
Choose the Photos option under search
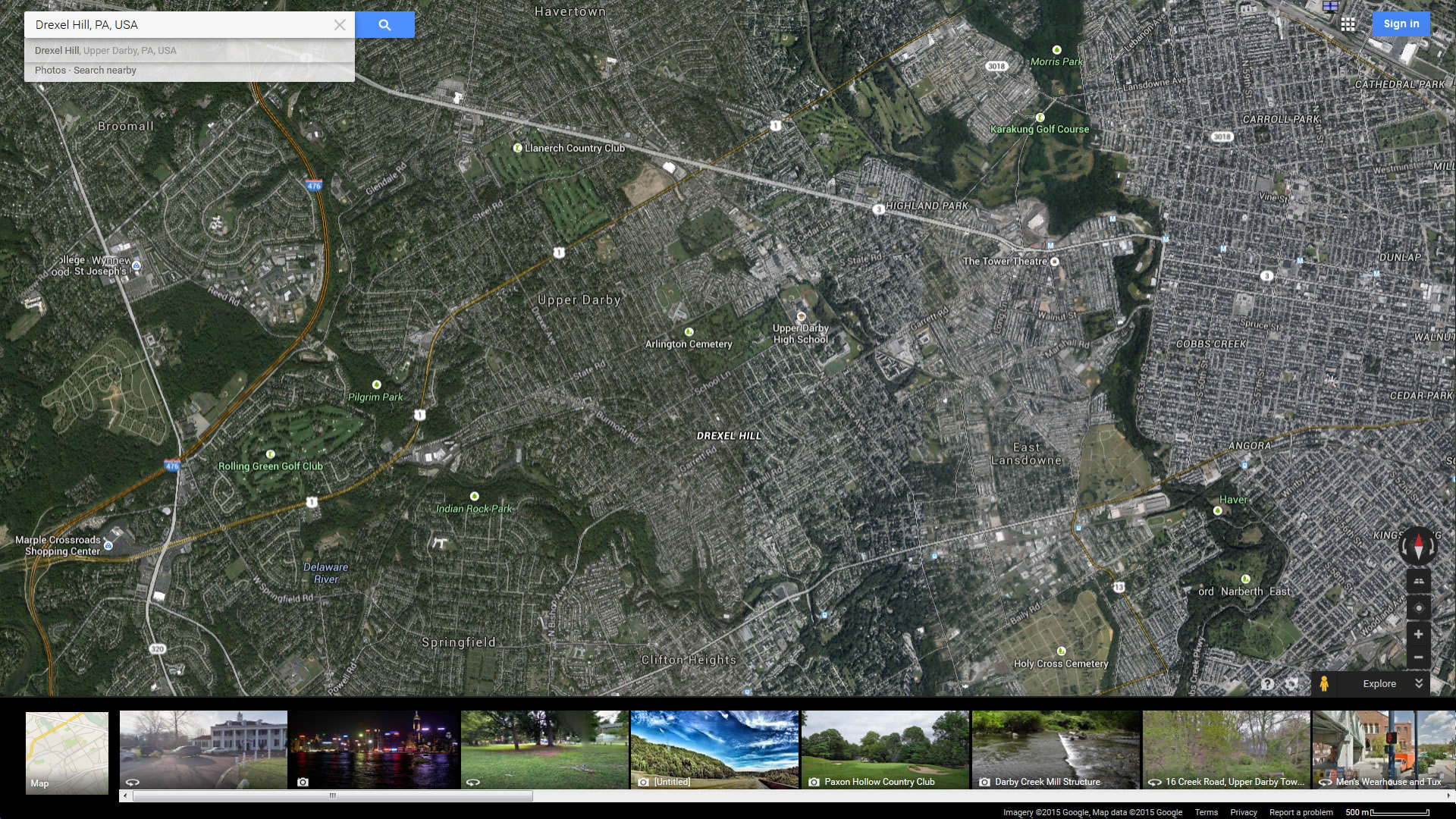coord(50,71)
